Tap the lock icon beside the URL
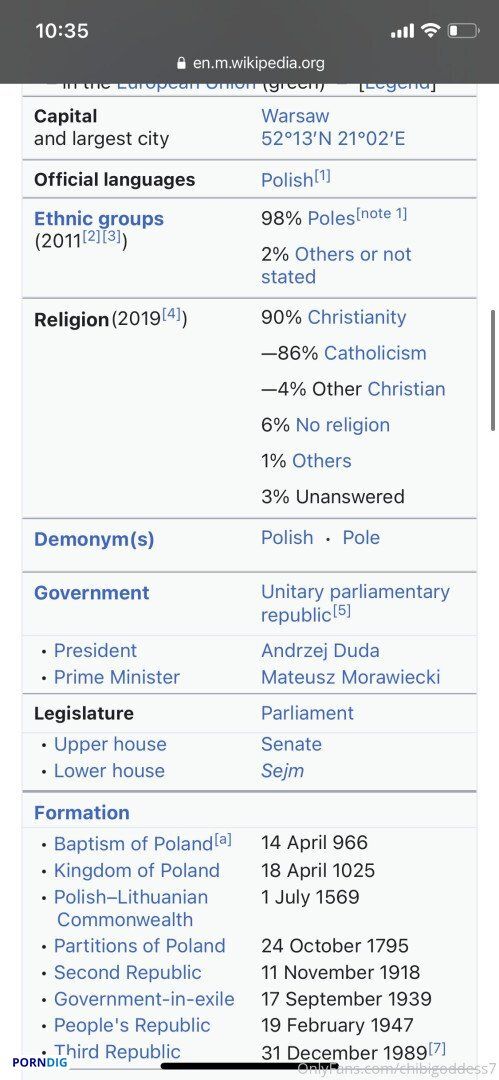The width and height of the screenshot is (499, 1080). point(182,63)
